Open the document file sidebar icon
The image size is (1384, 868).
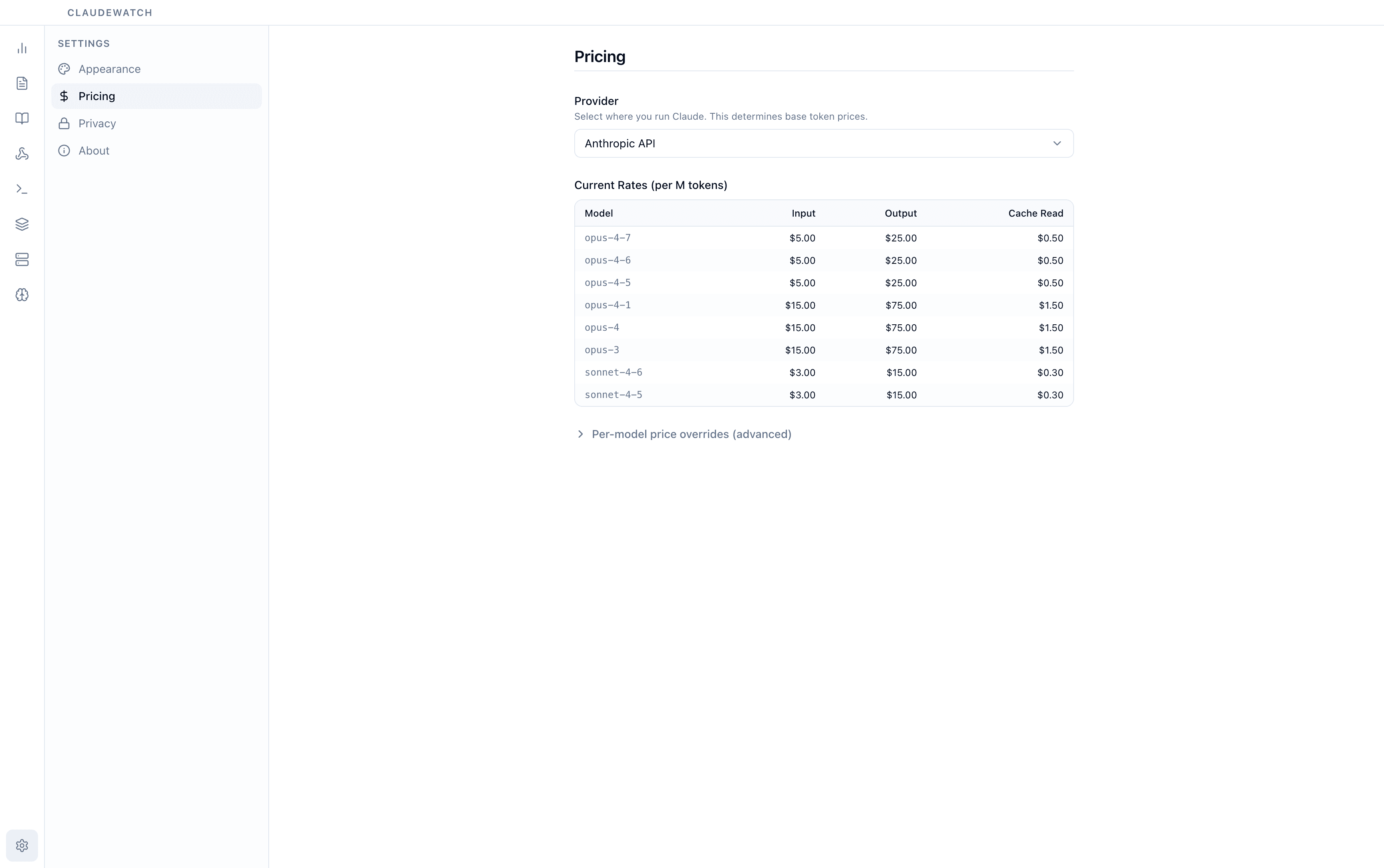[x=22, y=83]
